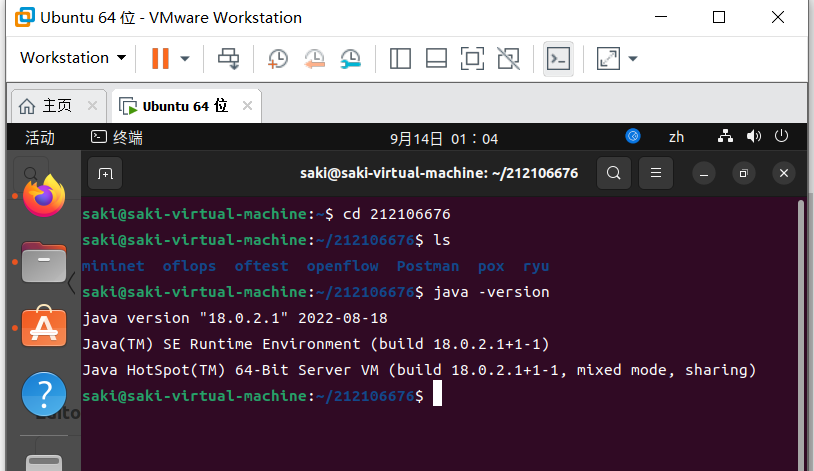Click the terminal title saki@saki-virtual-machine
This screenshot has height=471, width=814.
pos(439,173)
